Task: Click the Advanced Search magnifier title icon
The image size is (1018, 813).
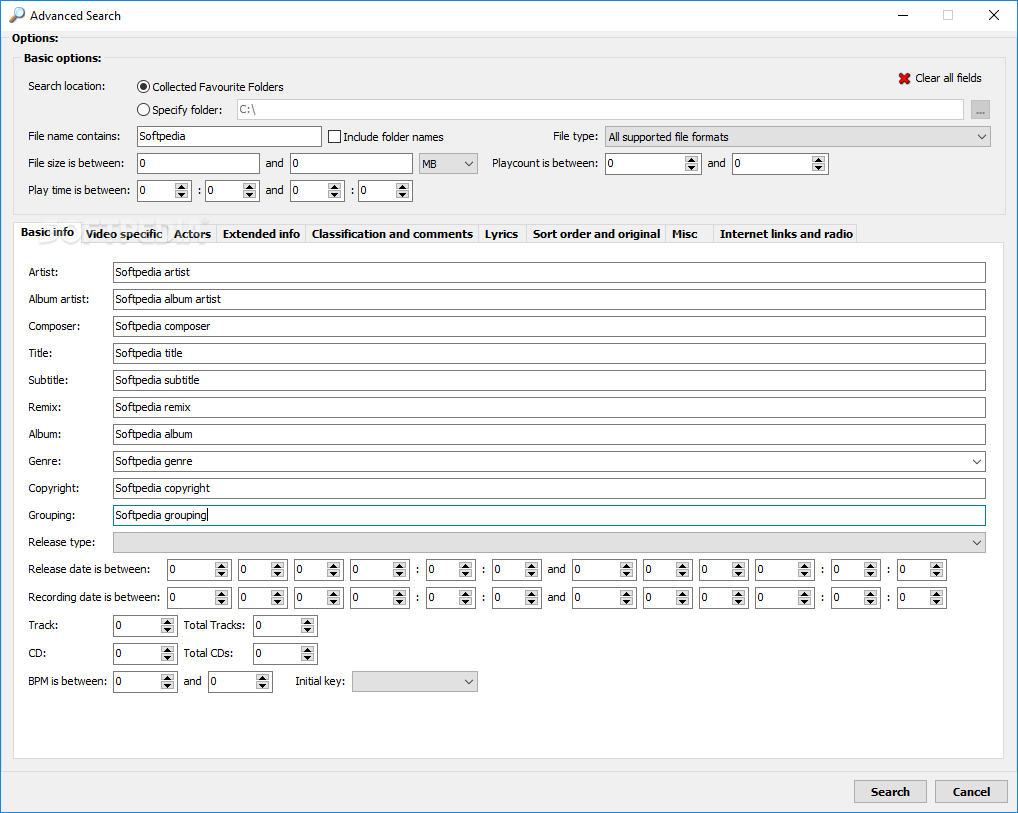Action: point(17,15)
